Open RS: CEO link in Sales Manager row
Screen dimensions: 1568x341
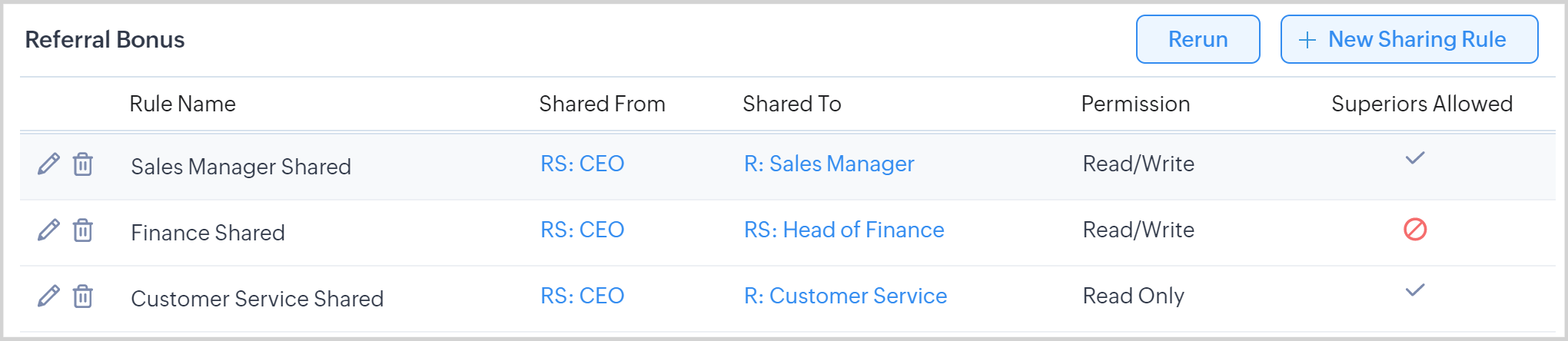click(582, 164)
